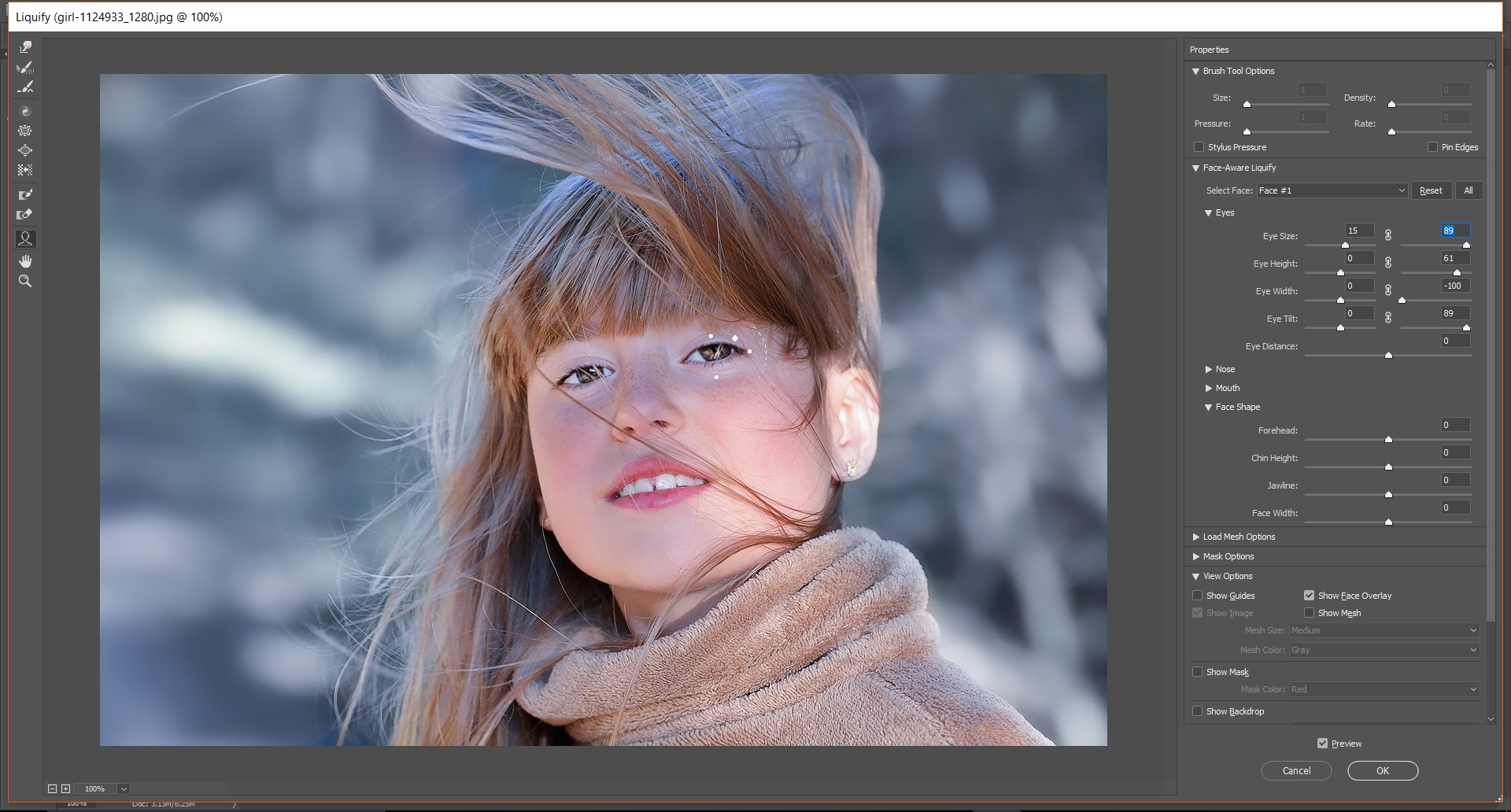Select the Bloat tool
Screen dimensions: 1511x812
click(25, 149)
